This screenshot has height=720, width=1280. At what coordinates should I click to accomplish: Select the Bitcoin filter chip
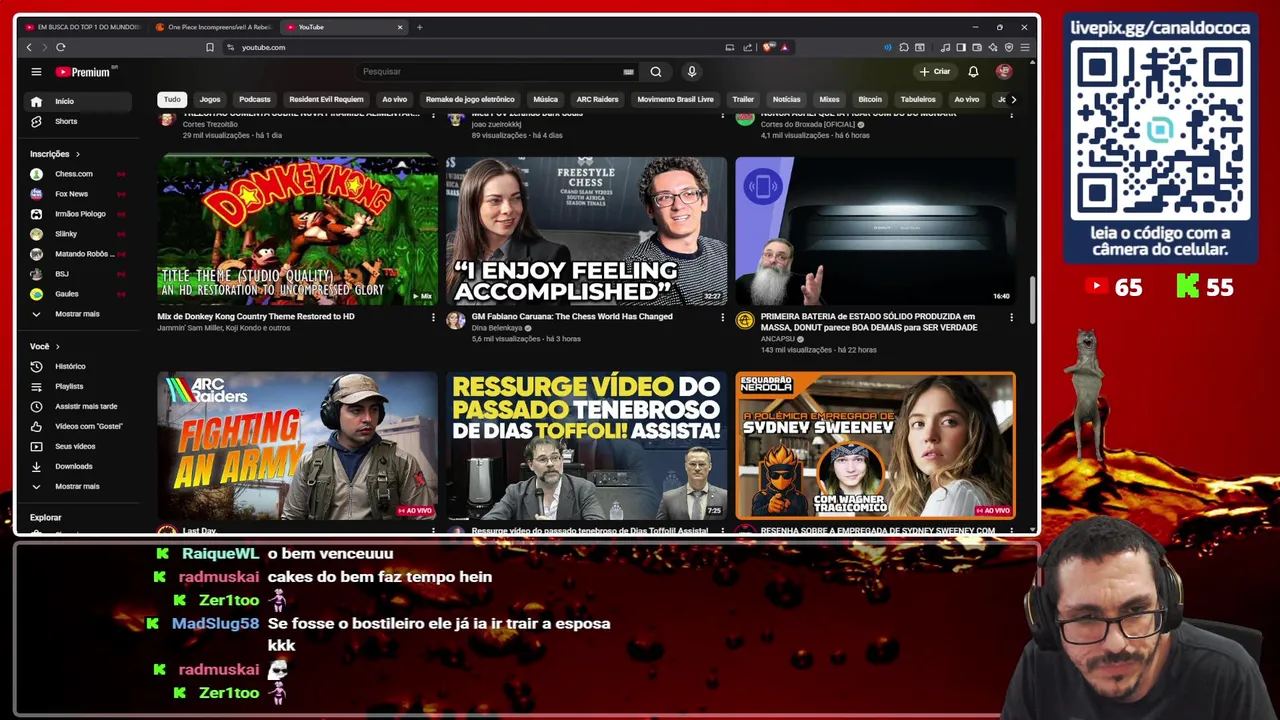coord(870,99)
